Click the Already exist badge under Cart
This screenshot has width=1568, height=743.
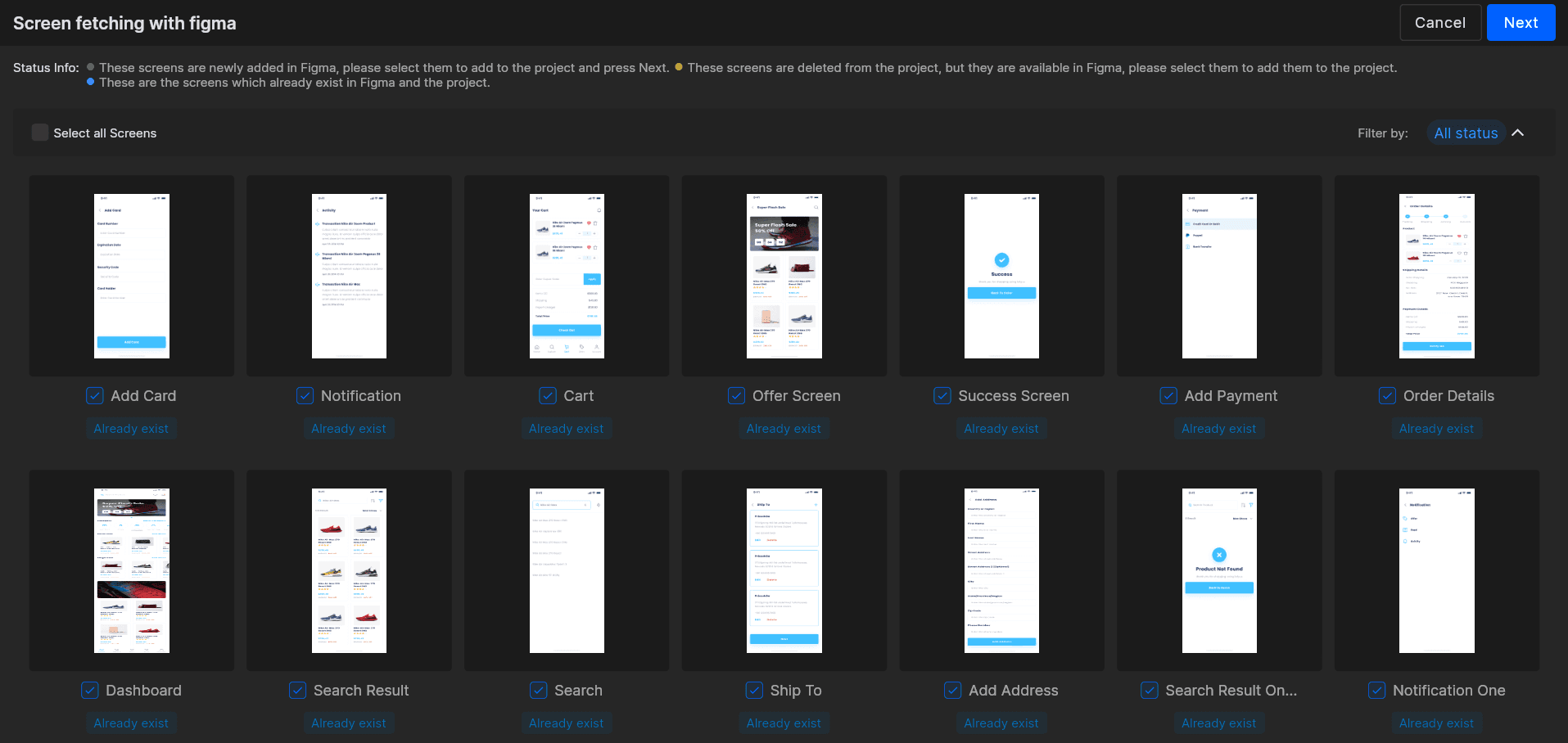[x=566, y=428]
